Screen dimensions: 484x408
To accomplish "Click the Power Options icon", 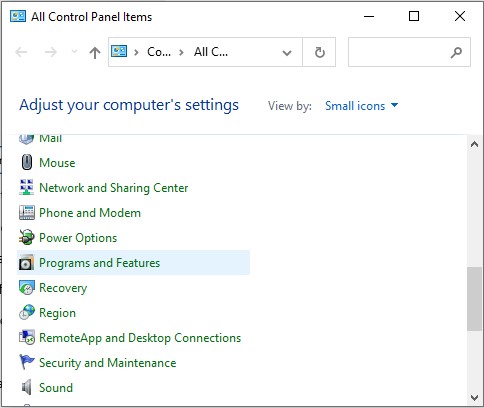I will [x=27, y=237].
